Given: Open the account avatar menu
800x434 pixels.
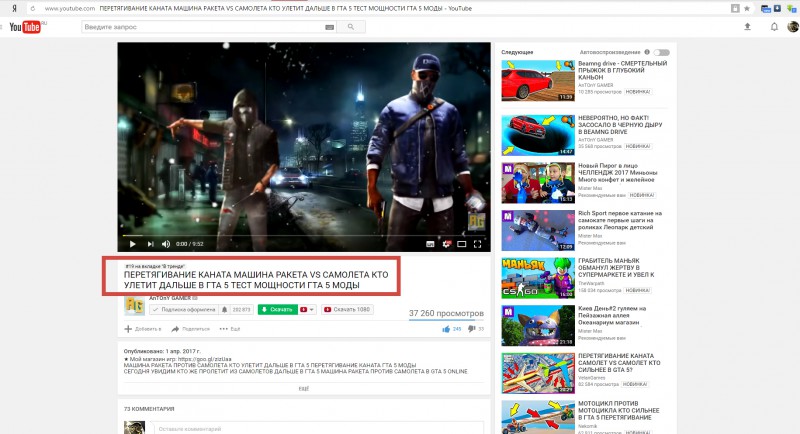Looking at the screenshot, I should [x=793, y=27].
